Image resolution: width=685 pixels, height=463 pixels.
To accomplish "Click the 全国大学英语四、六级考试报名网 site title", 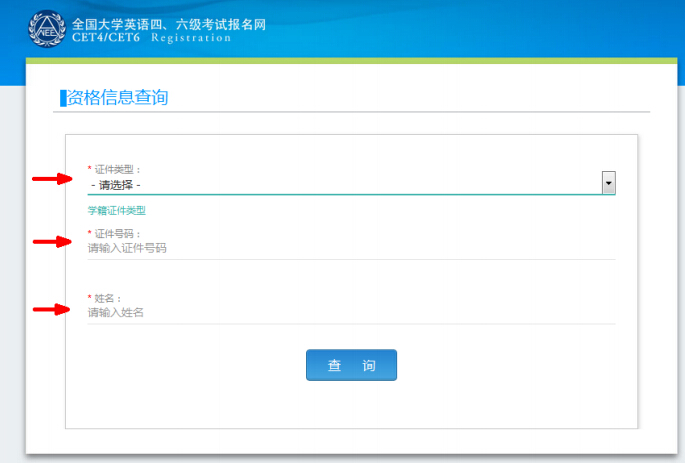I will (x=169, y=22).
